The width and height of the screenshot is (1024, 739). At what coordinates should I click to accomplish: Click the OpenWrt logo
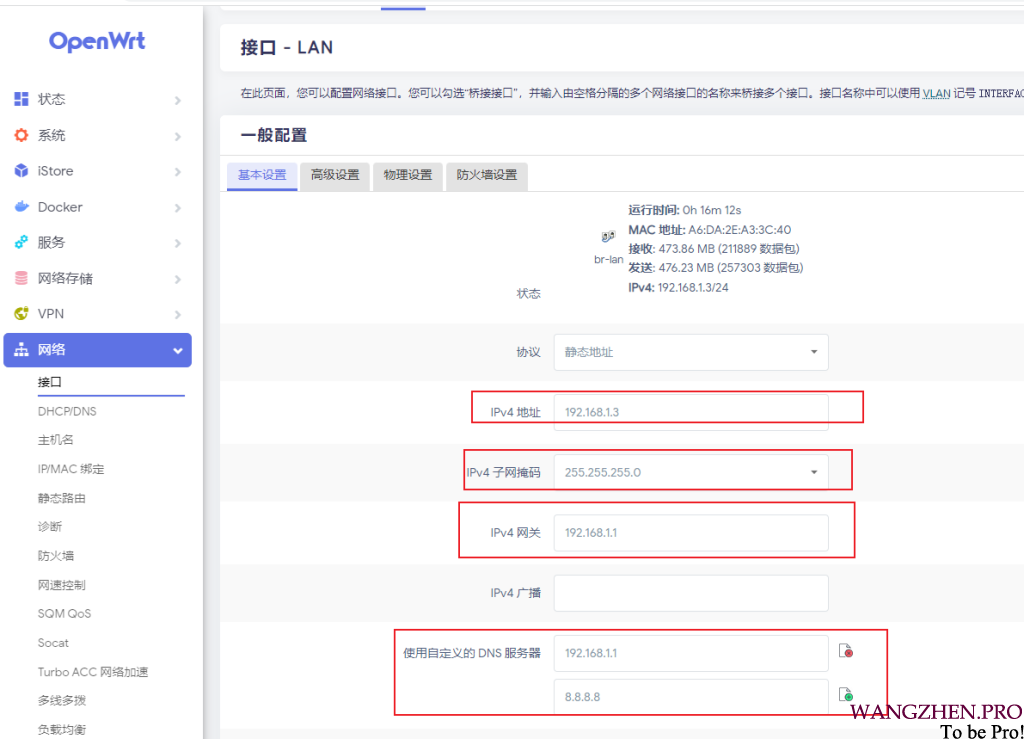[97, 41]
